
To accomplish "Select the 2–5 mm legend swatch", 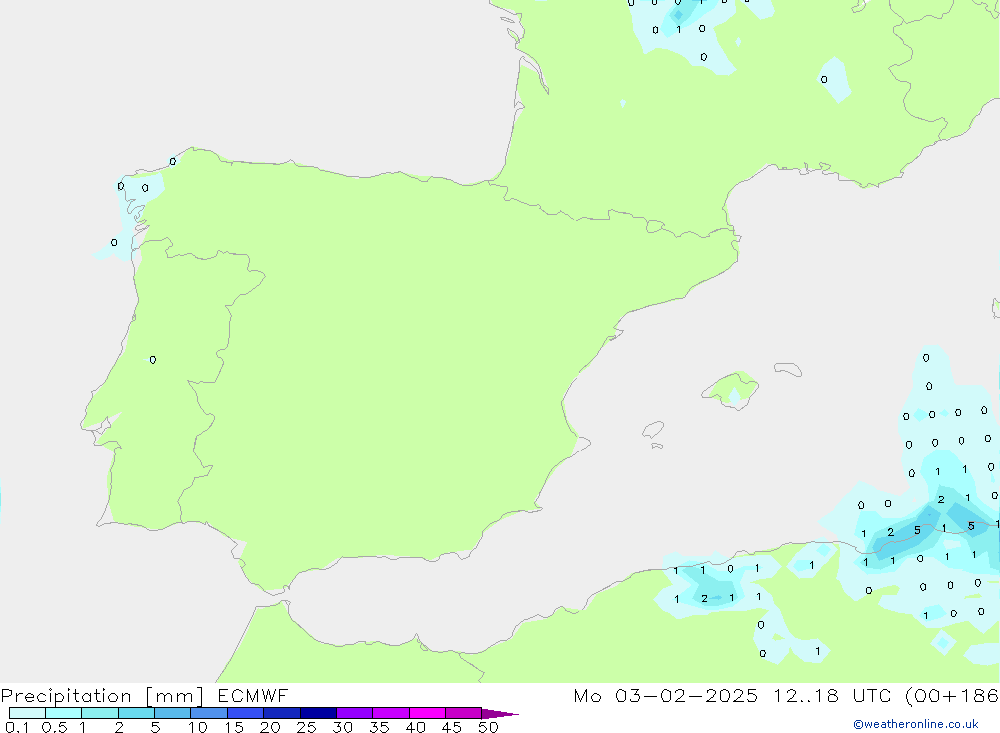I will point(136,713).
